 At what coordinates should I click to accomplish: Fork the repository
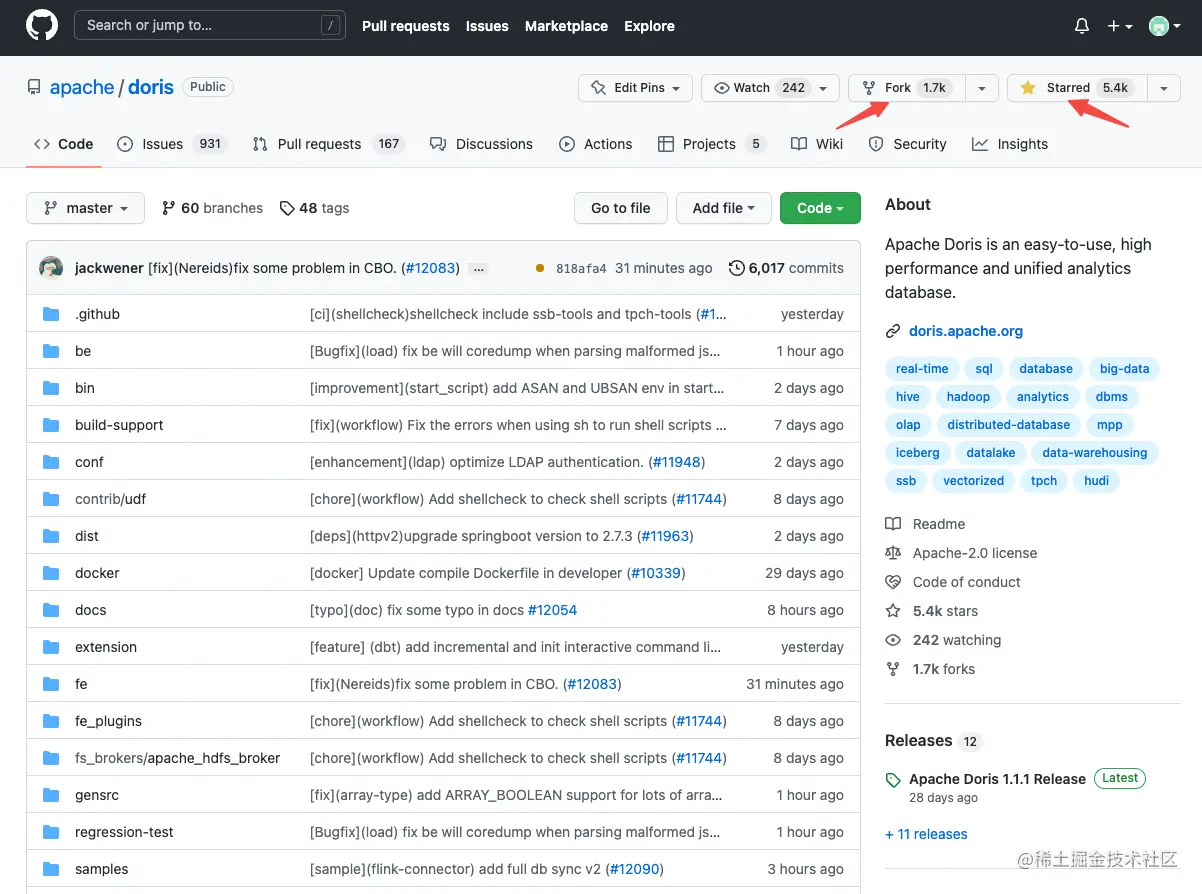tap(908, 88)
